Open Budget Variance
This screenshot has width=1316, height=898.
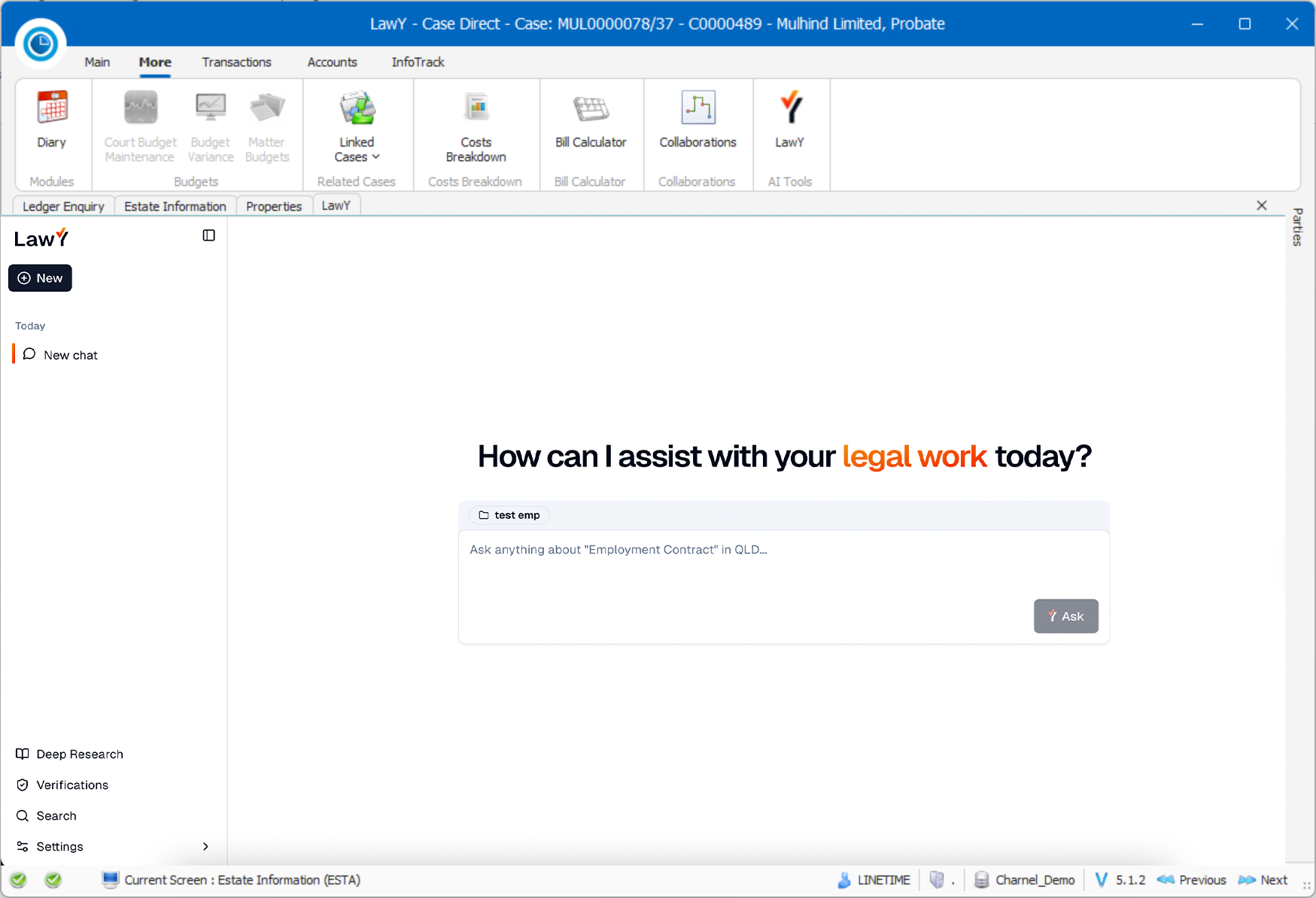click(x=211, y=126)
